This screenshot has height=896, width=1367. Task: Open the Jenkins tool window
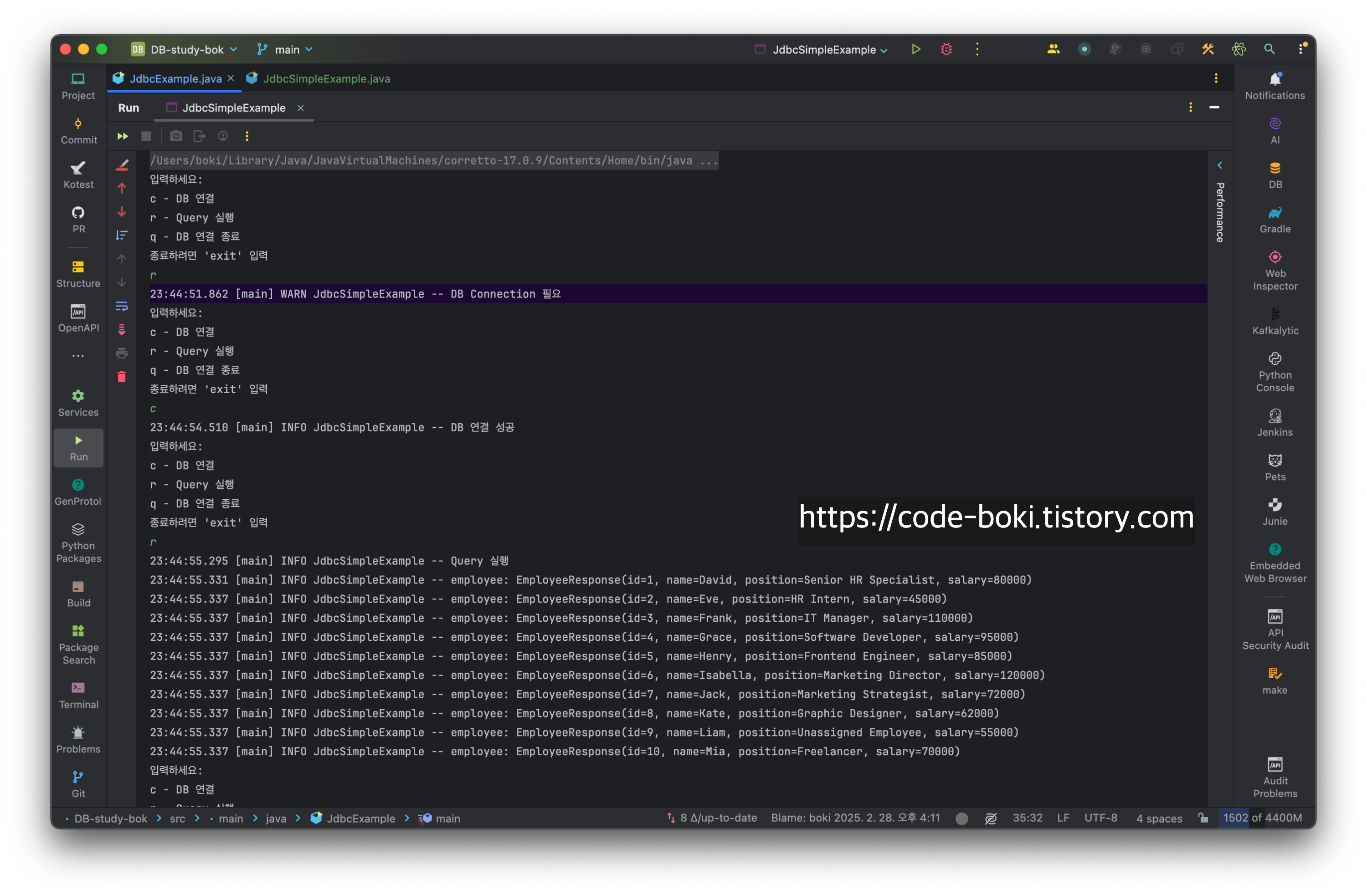[1274, 423]
